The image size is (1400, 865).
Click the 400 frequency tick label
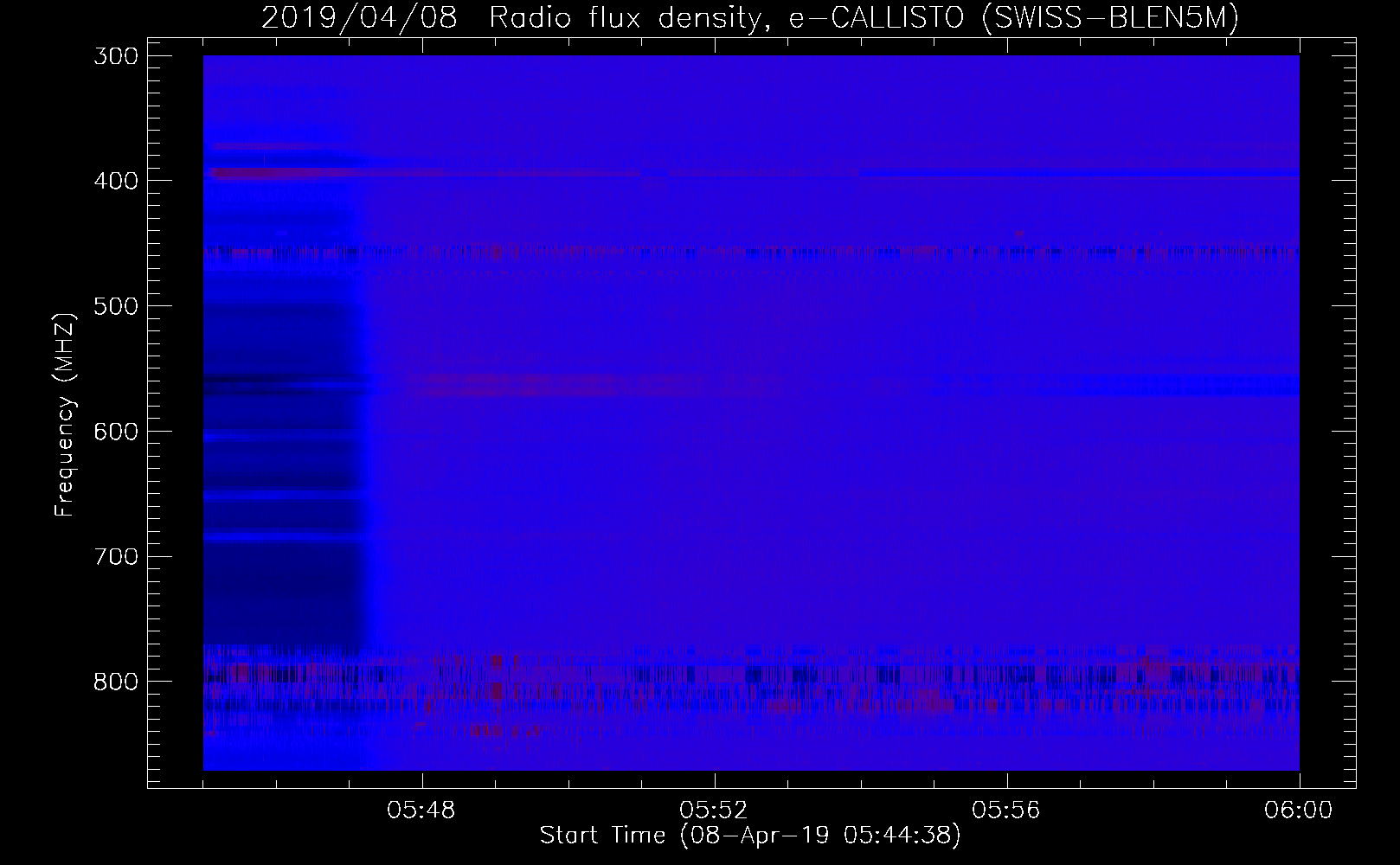click(x=115, y=181)
